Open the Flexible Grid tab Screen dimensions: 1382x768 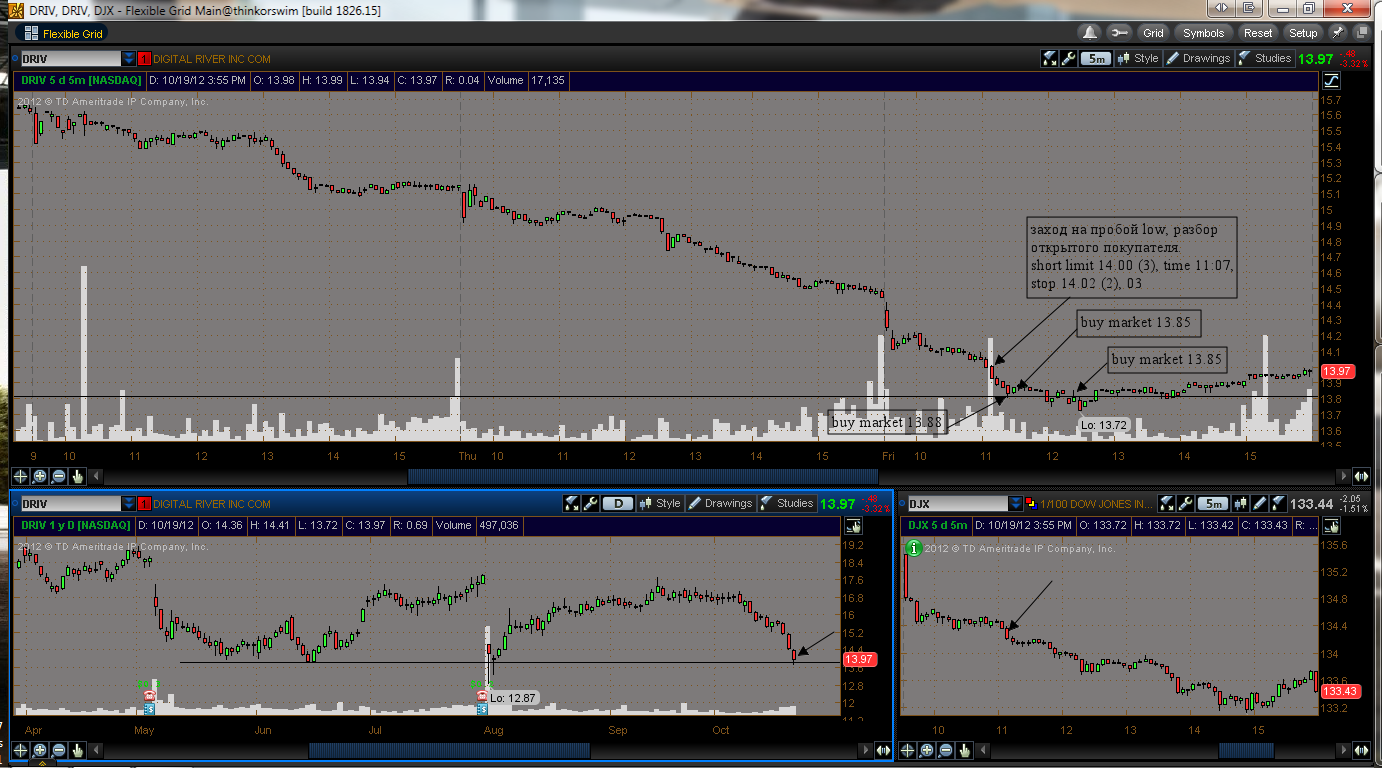(x=62, y=33)
